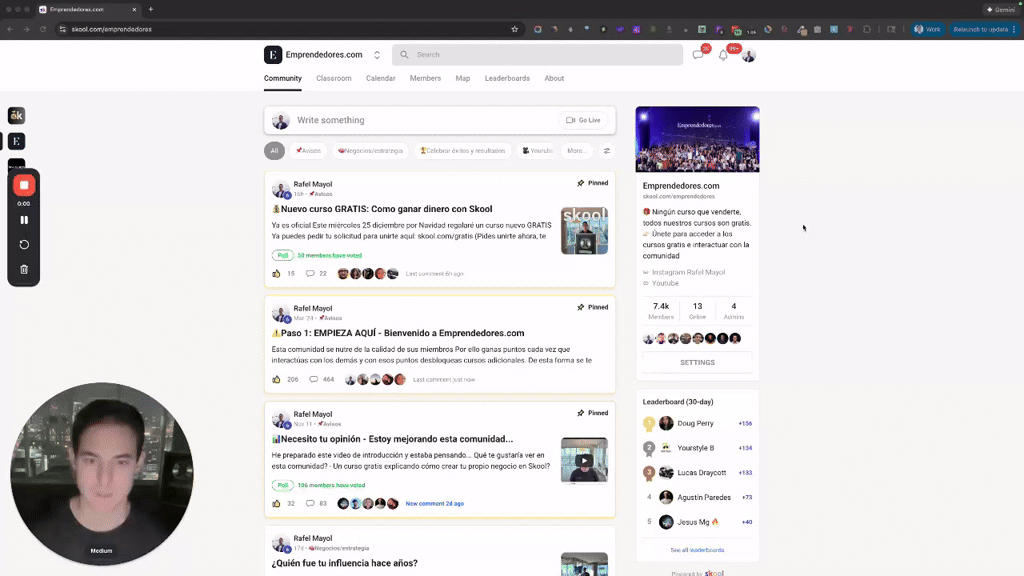Restart the recording with the redo icon
The height and width of the screenshot is (576, 1024).
pos(24,245)
